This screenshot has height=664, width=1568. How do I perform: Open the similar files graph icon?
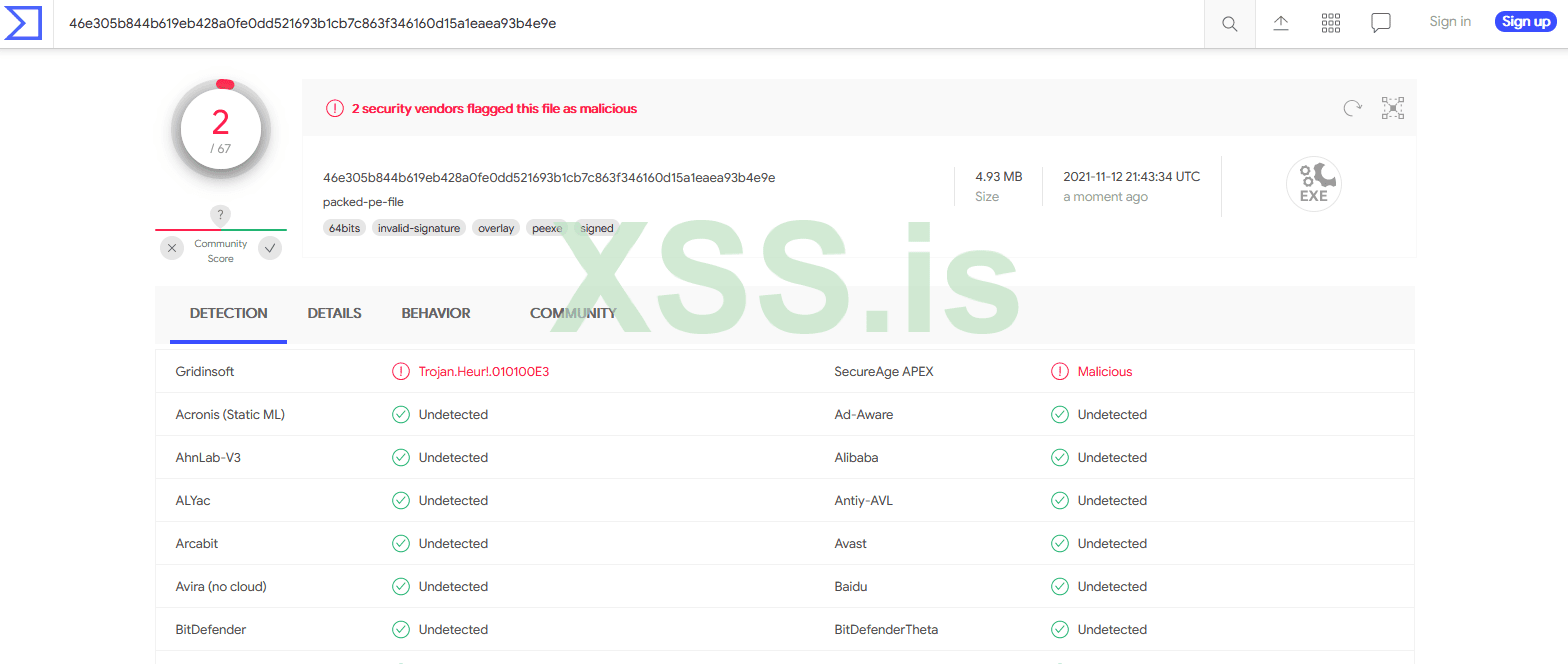1393,108
